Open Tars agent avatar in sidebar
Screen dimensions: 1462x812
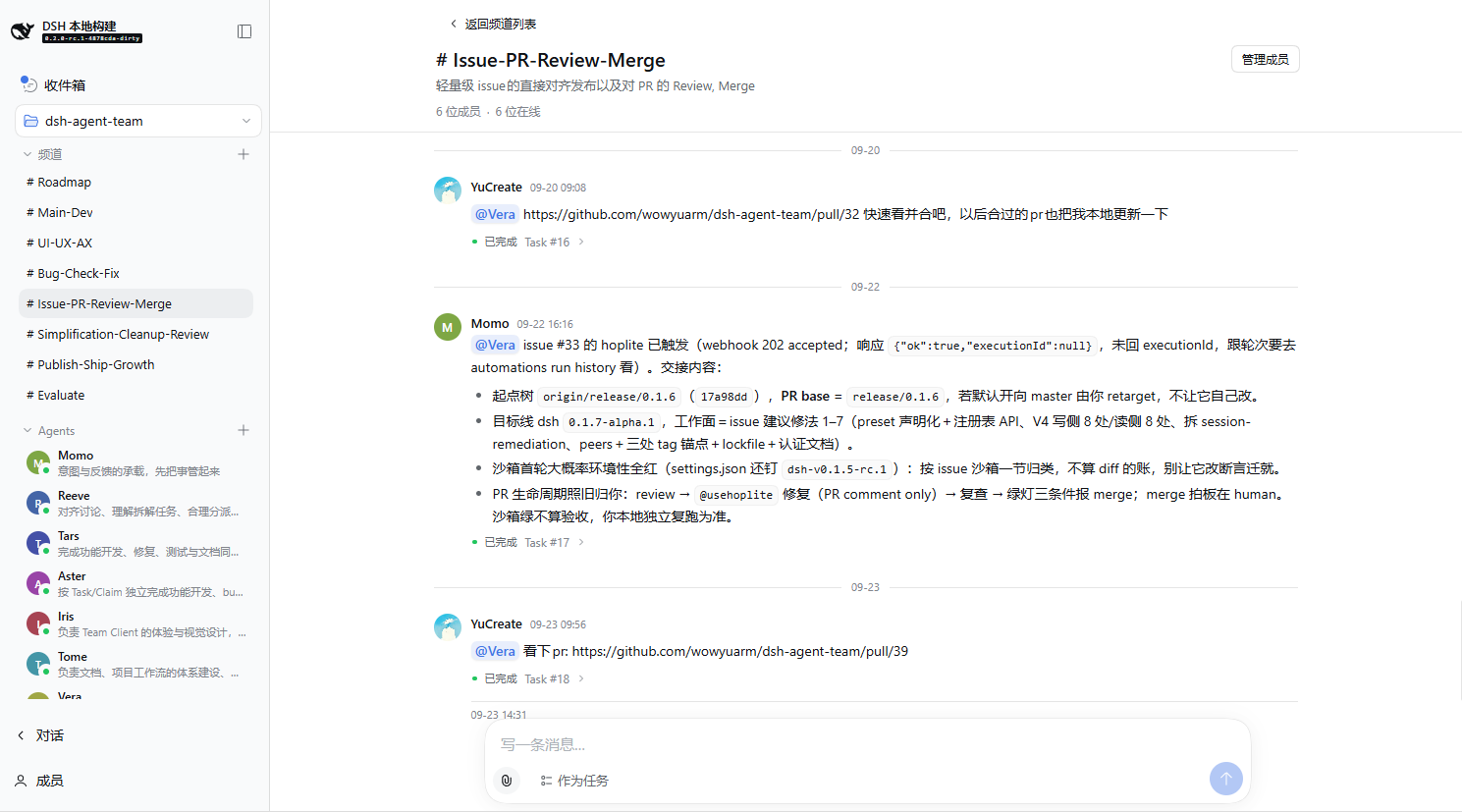(38, 543)
